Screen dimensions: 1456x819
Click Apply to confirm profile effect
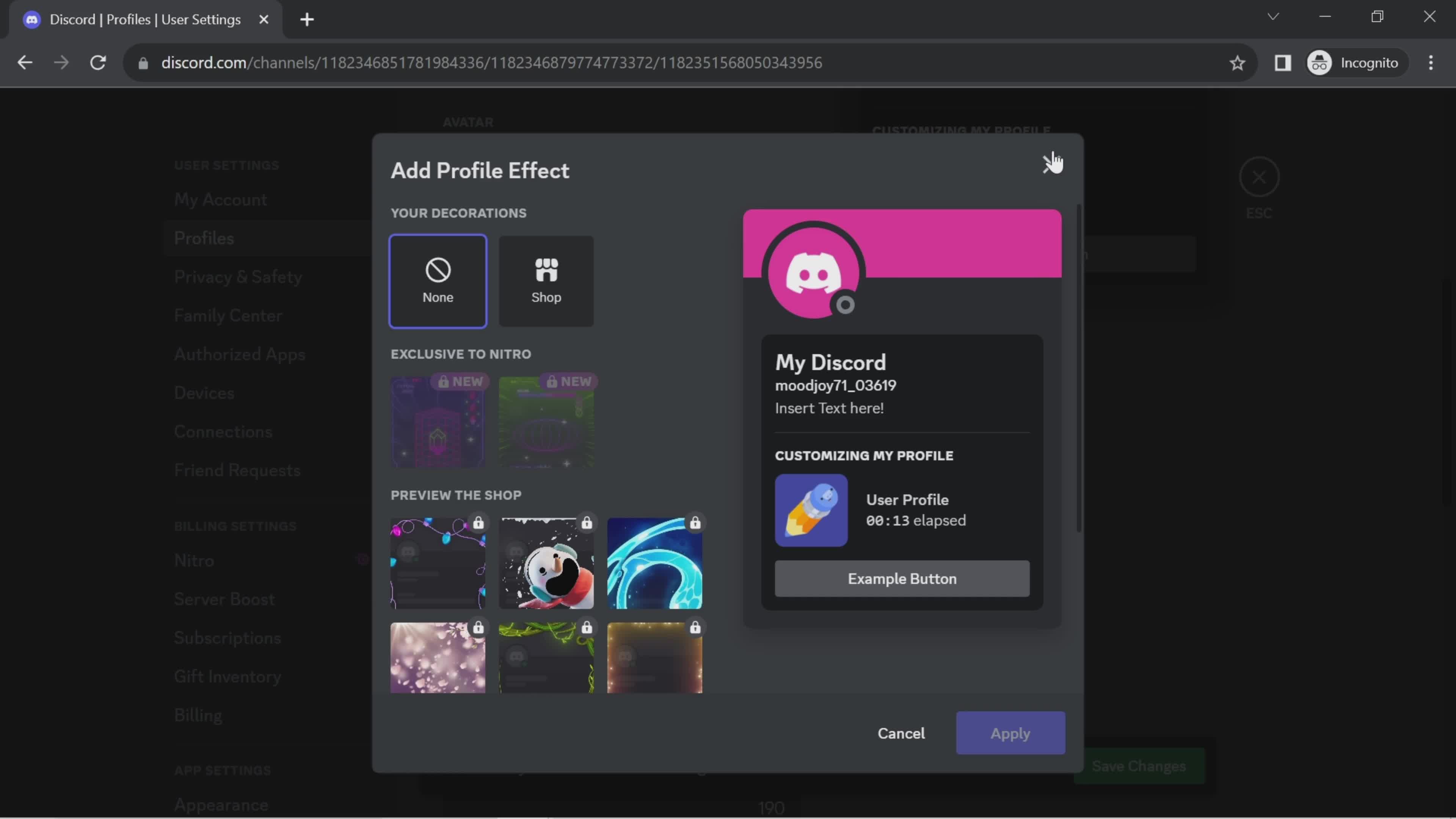[1011, 733]
